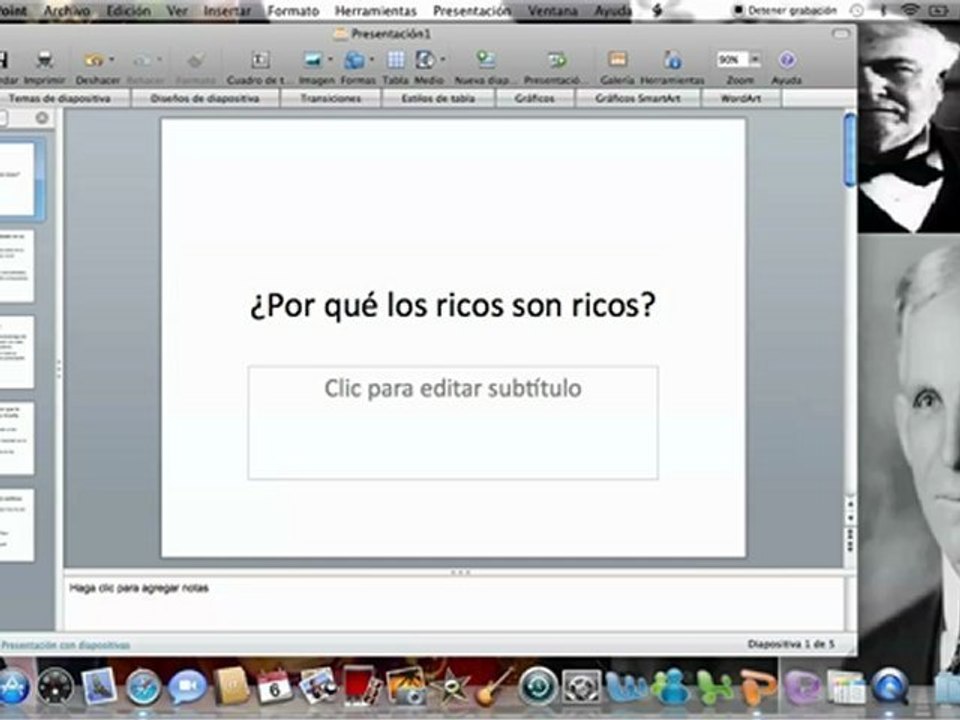Open the Deshacer history dropdown arrow
Image resolution: width=960 pixels, height=720 pixels.
(111, 60)
